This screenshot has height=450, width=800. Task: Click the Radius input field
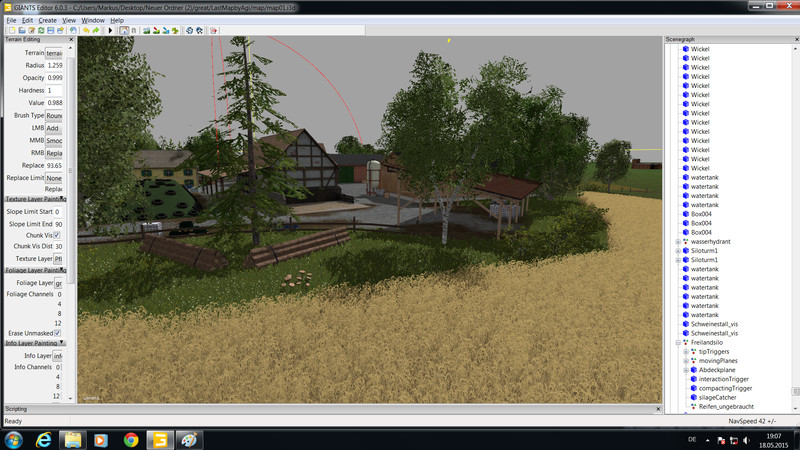55,65
